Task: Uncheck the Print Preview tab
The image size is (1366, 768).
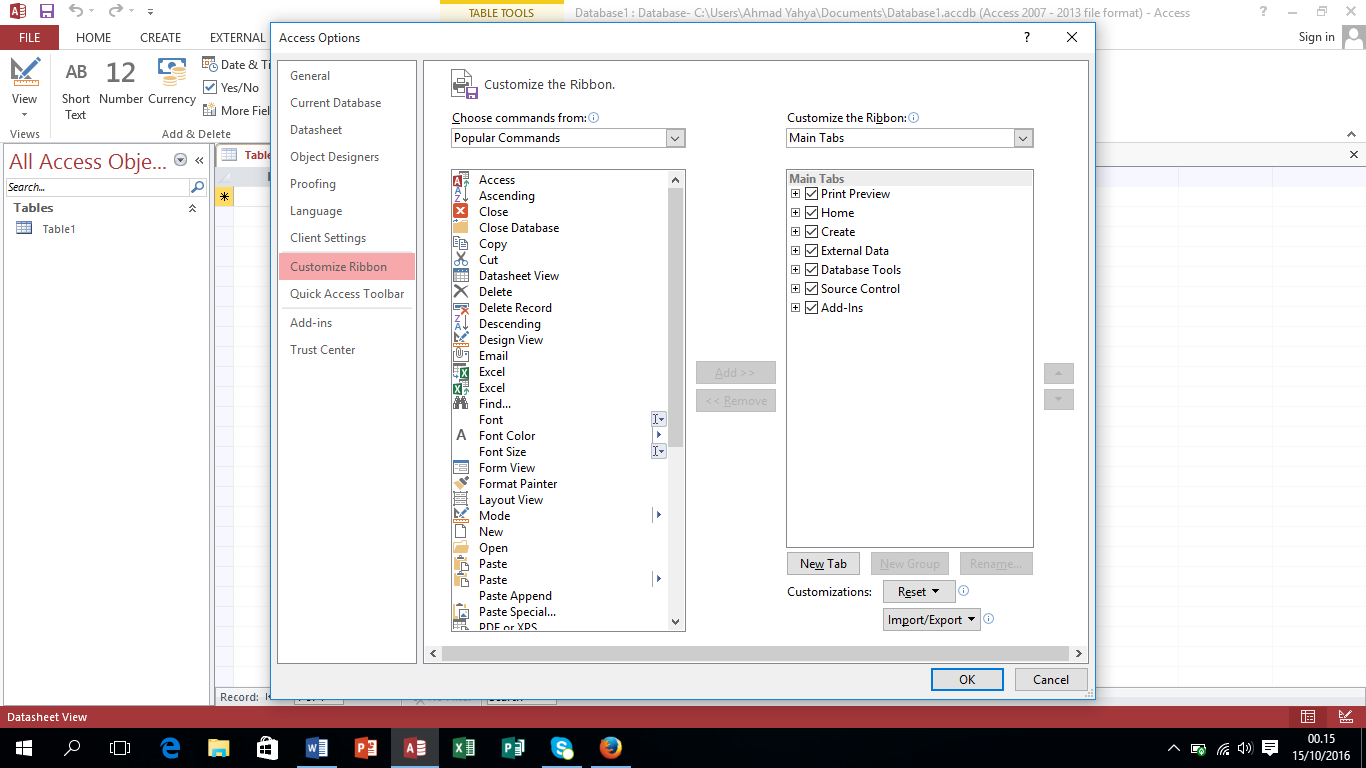Action: (811, 193)
